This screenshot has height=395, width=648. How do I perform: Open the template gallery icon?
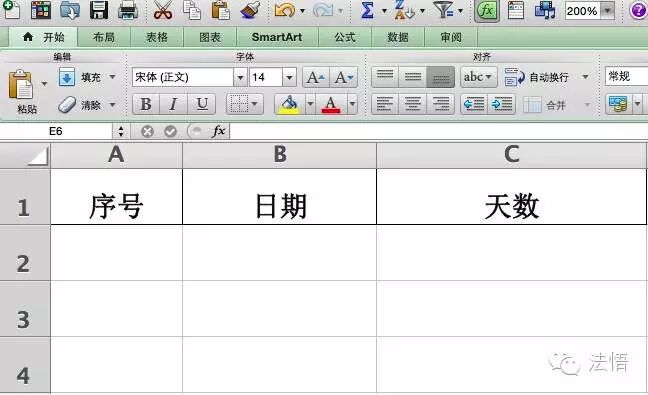pos(41,10)
